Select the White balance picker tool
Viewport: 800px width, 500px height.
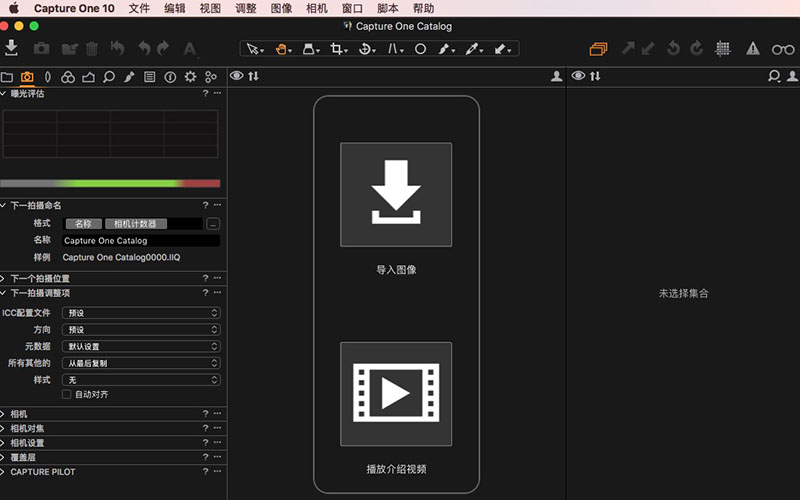coord(472,49)
